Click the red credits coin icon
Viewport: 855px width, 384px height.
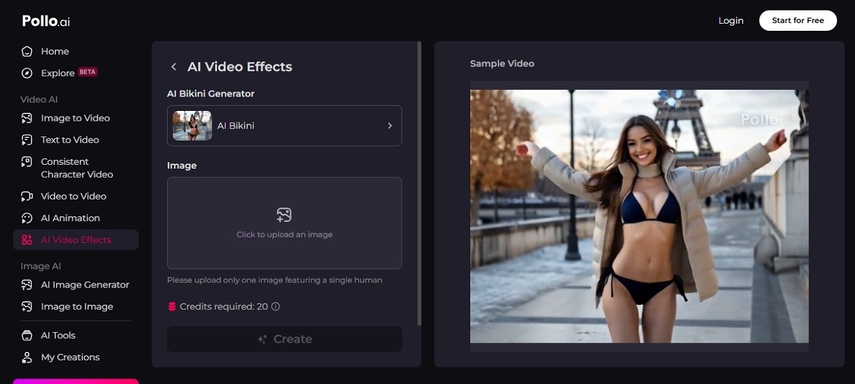point(172,307)
